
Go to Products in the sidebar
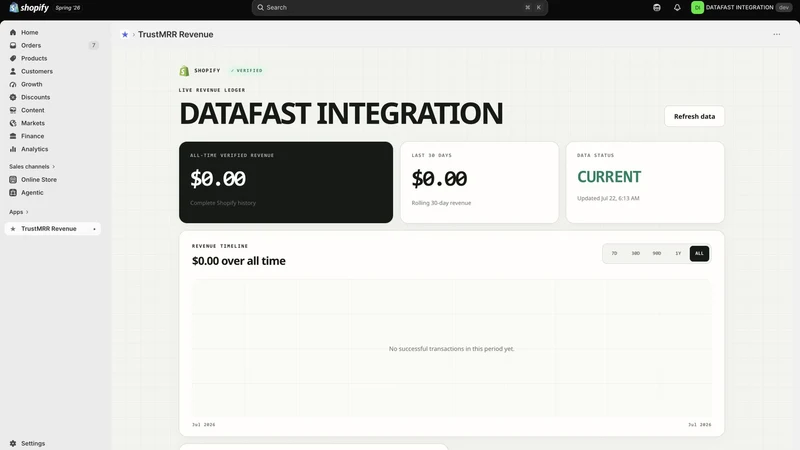click(34, 58)
